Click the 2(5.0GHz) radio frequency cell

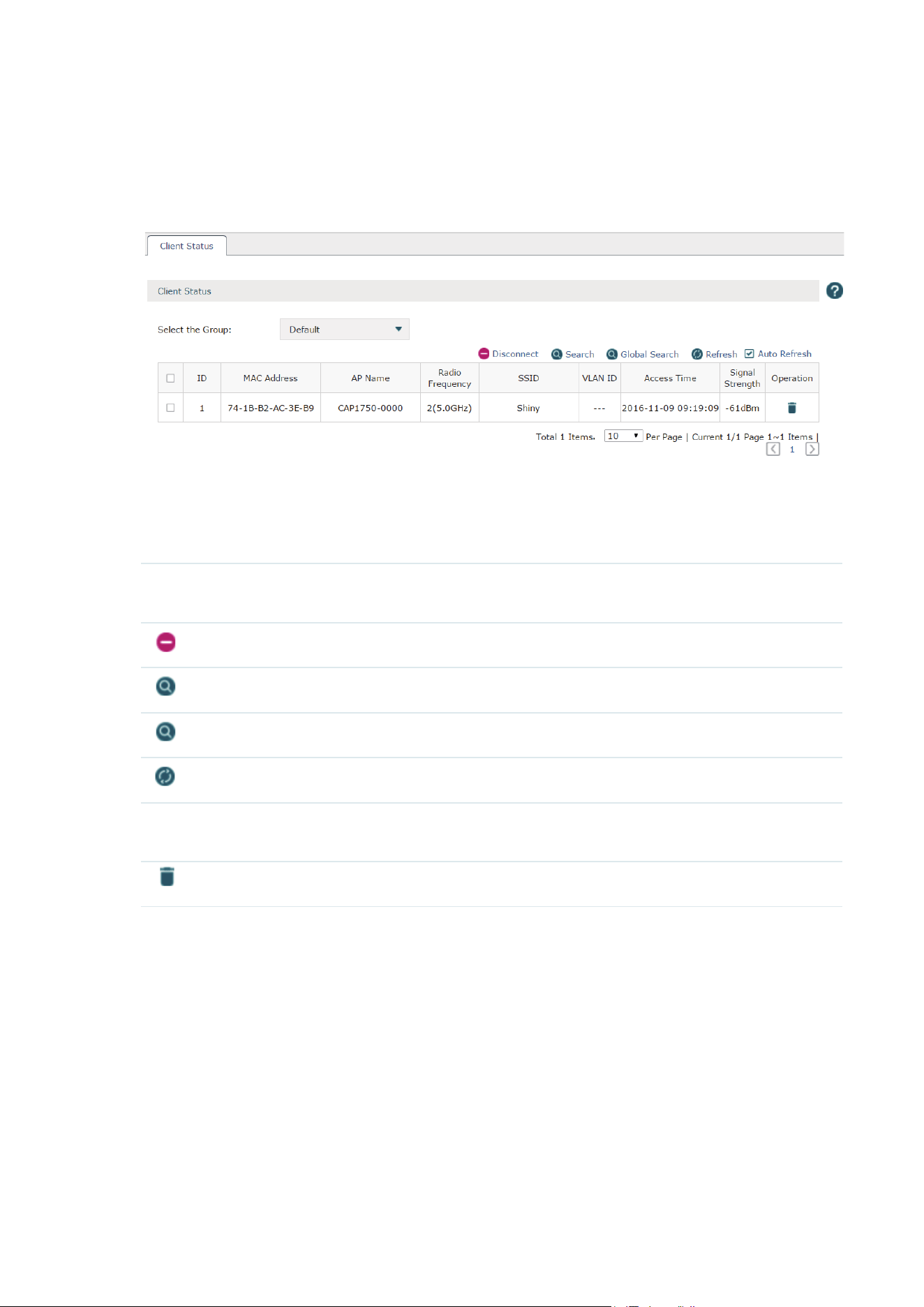point(449,408)
